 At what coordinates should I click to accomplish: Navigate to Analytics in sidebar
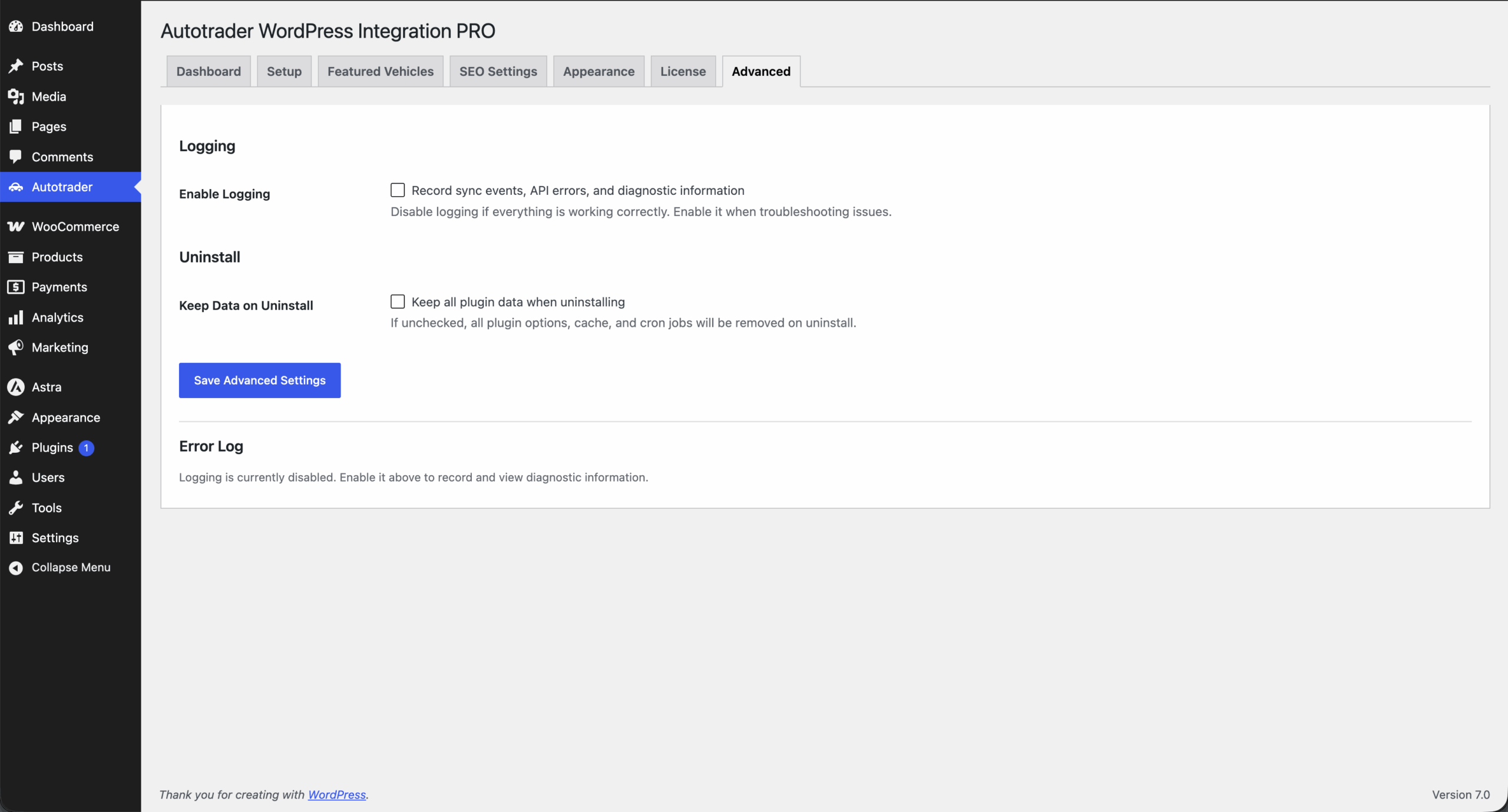71,317
